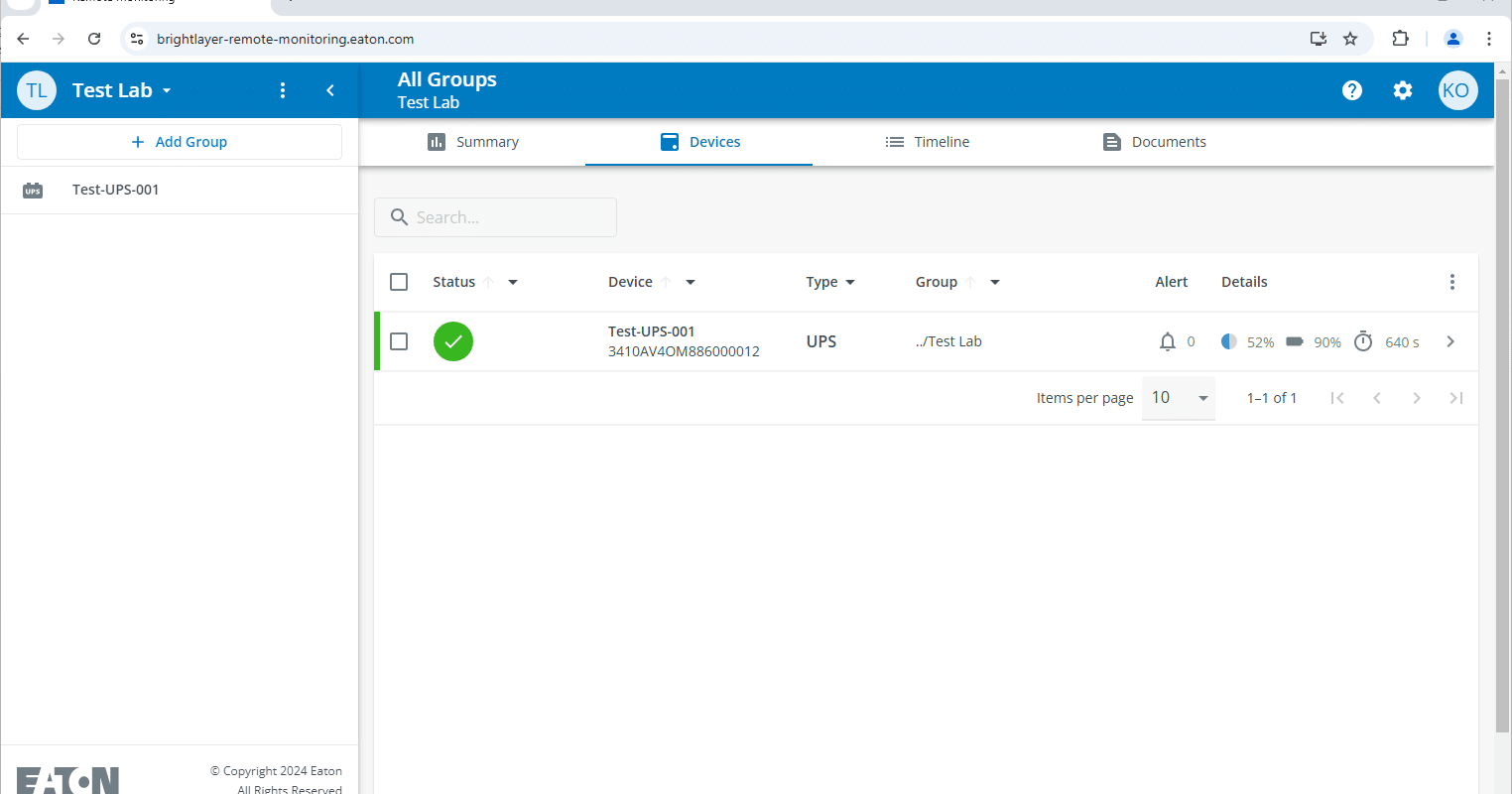Sort by the Status column arrow

[x=488, y=282]
